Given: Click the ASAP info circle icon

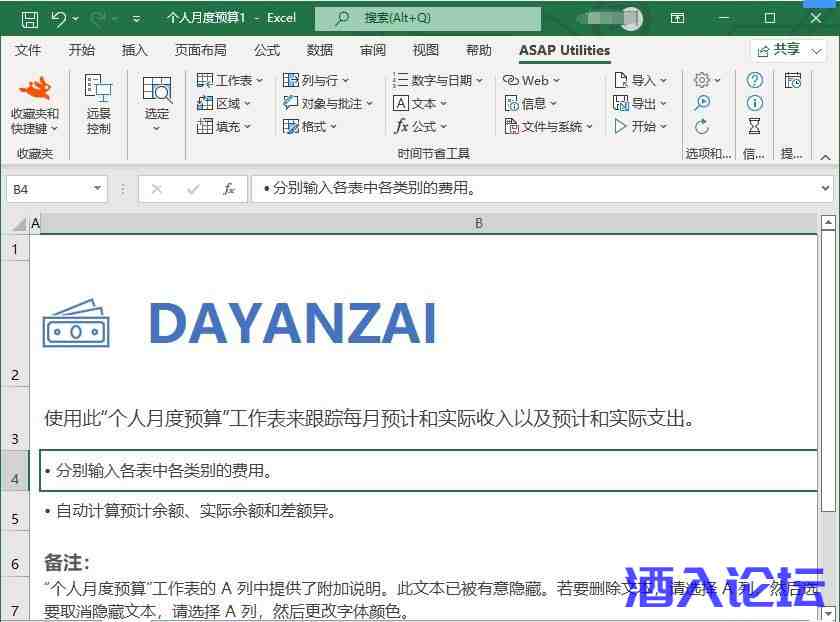Looking at the screenshot, I should [755, 103].
